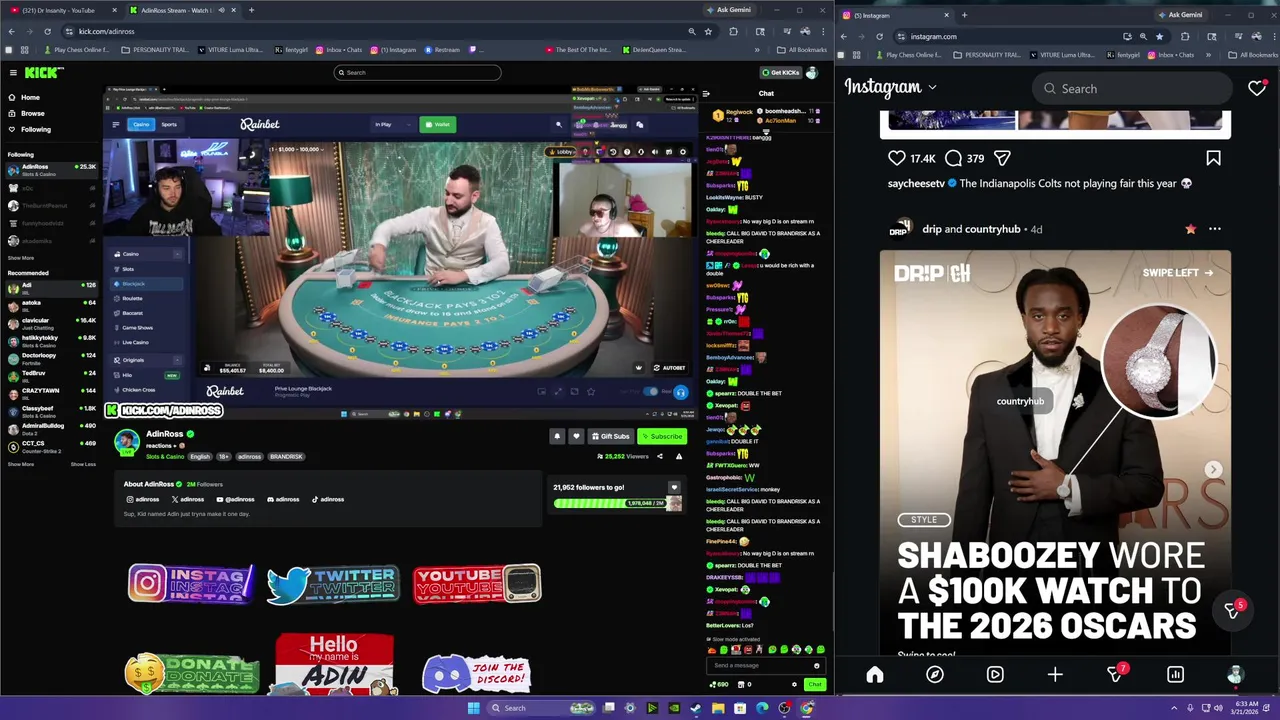The height and width of the screenshot is (720, 1280).
Task: Open Instagram profile avatar in bottom bar
Action: (1235, 674)
